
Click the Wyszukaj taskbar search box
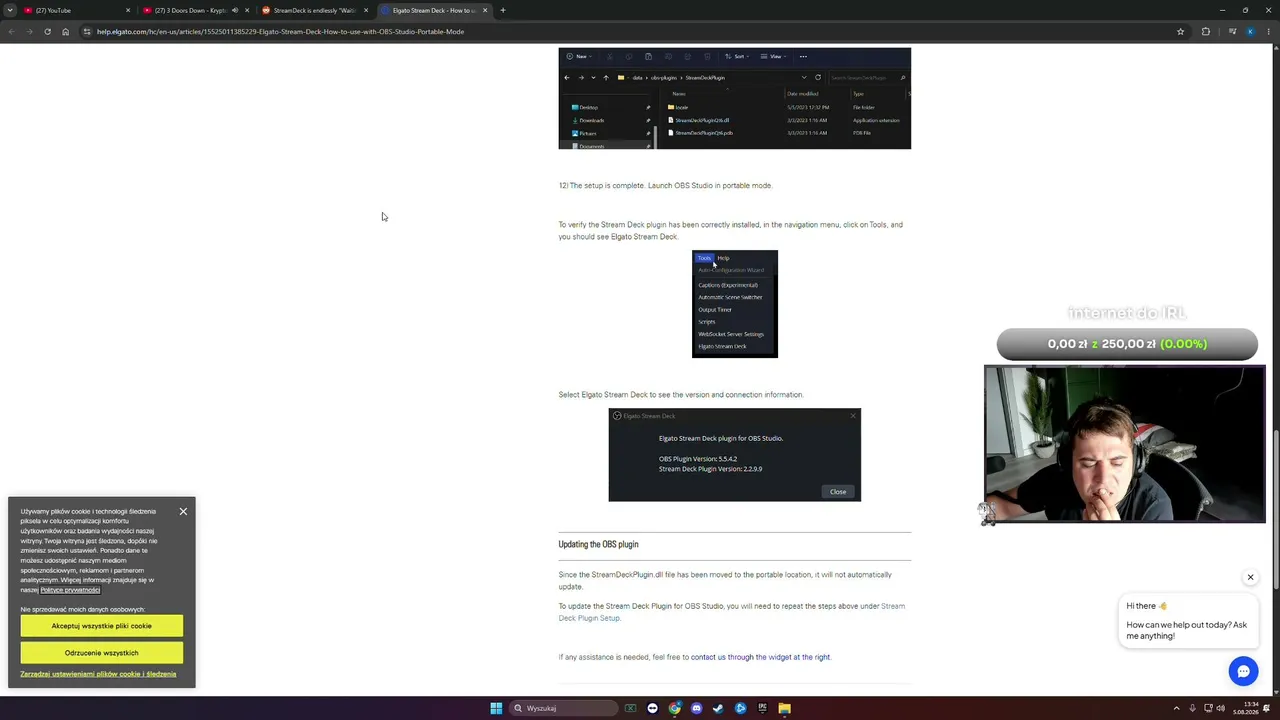pos(562,708)
